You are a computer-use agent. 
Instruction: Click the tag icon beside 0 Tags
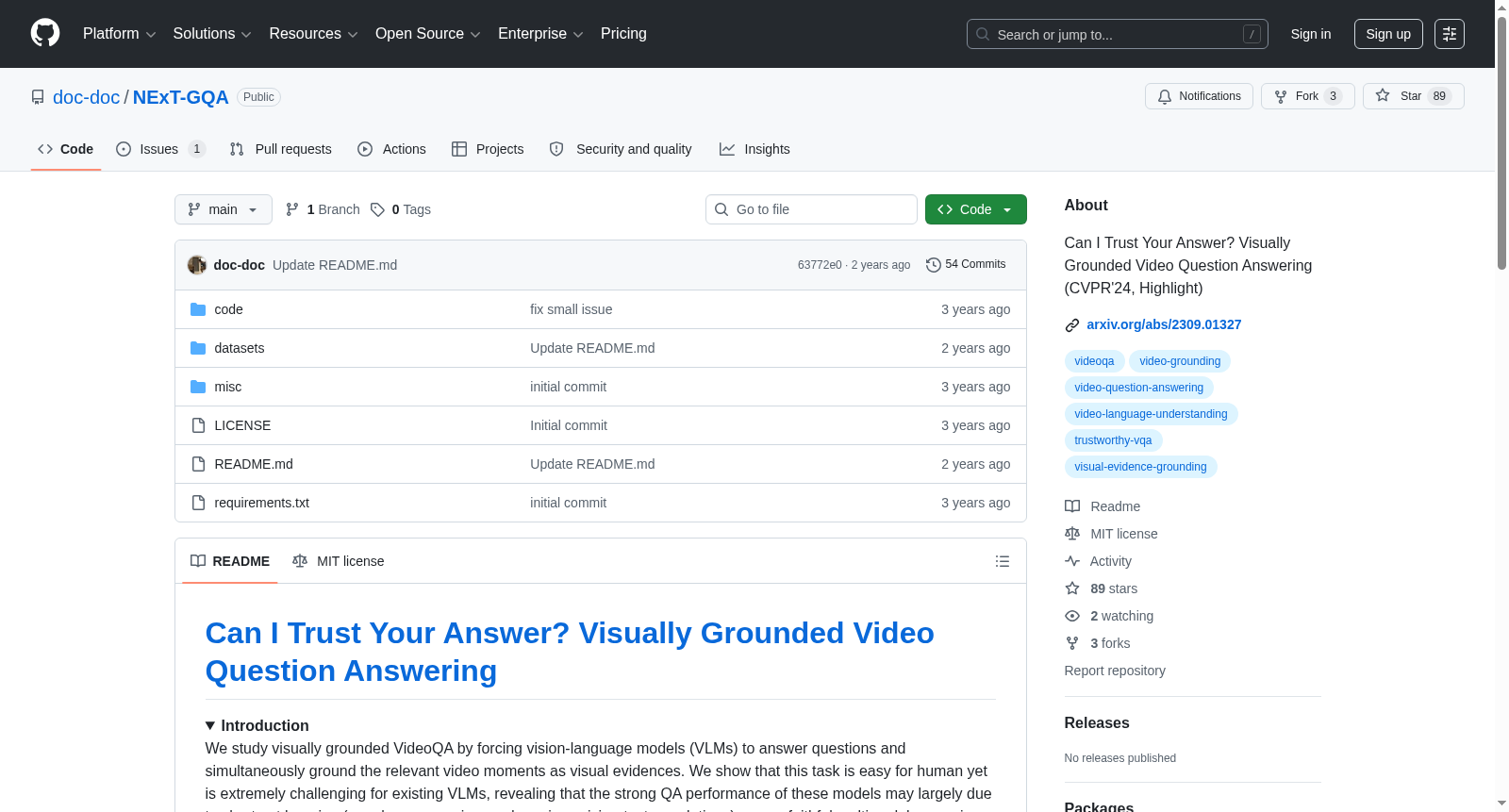377,209
